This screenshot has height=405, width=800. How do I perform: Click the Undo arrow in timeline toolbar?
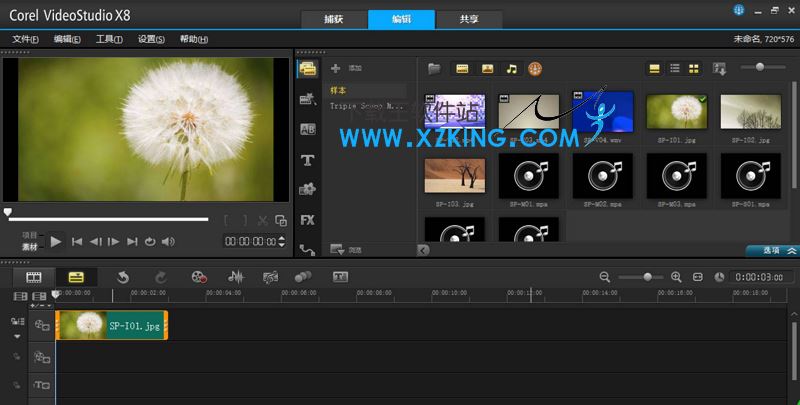(122, 277)
